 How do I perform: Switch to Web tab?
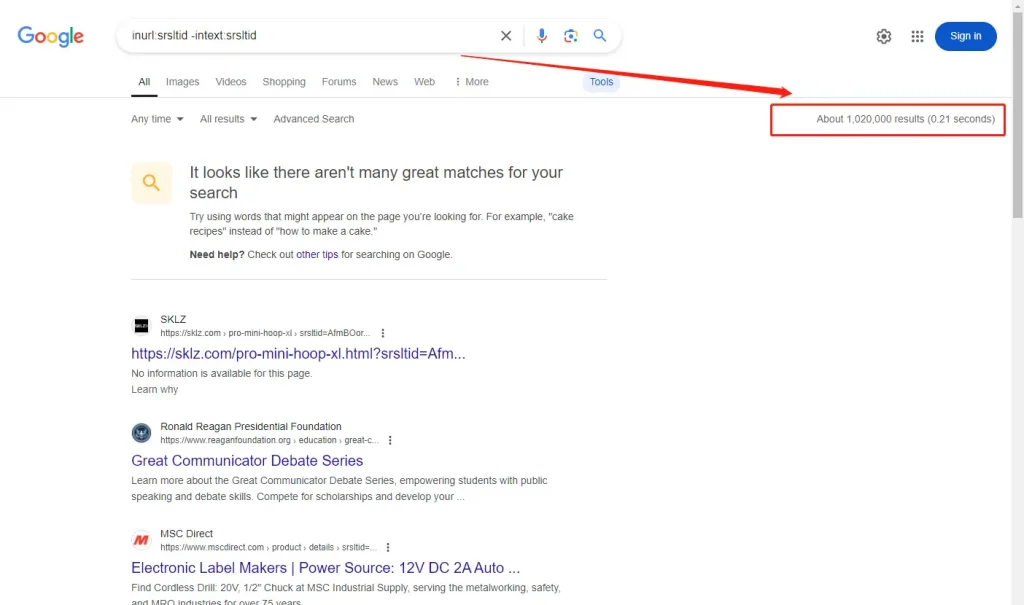point(424,82)
